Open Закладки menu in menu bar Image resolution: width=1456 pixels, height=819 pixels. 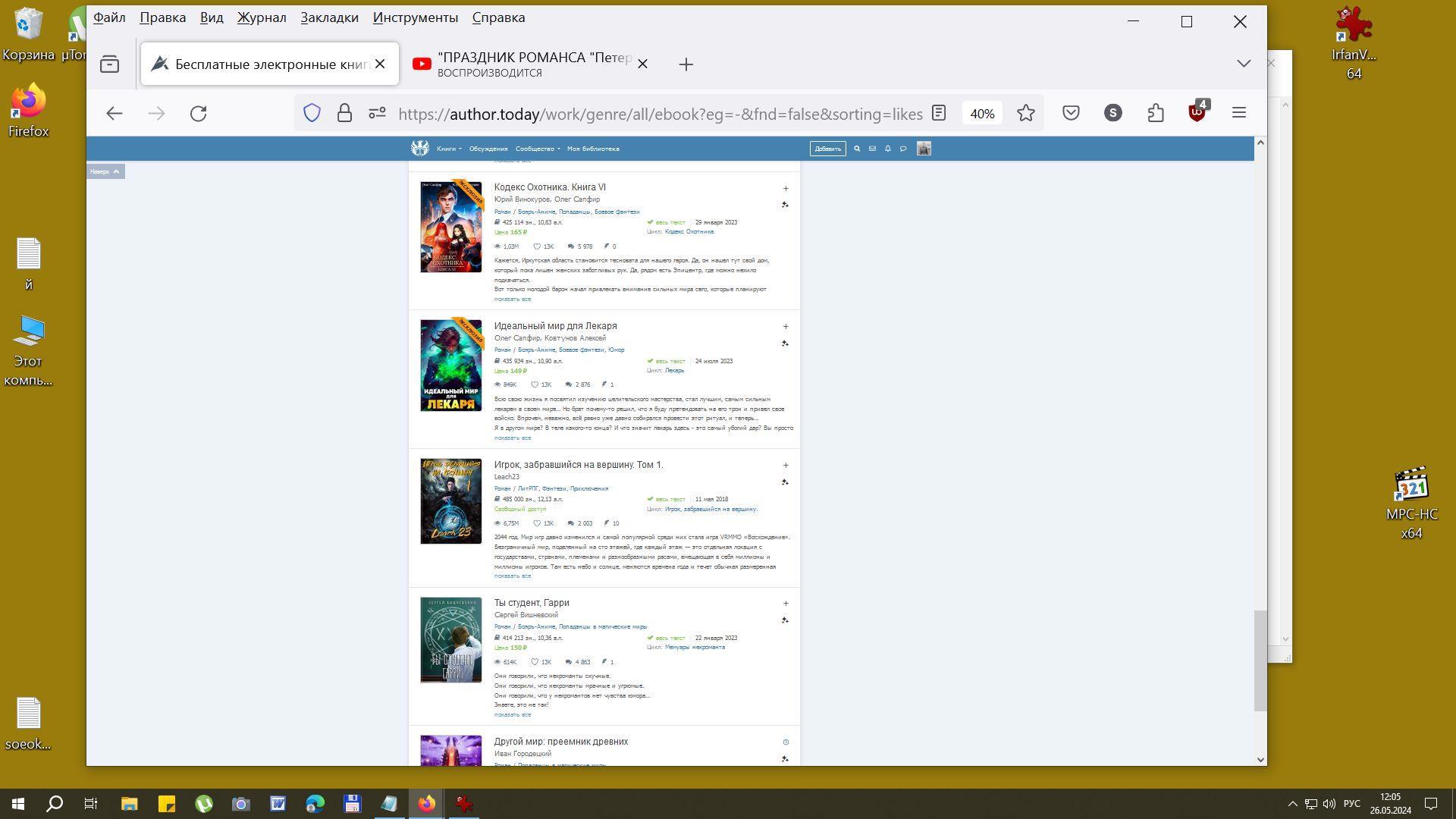[329, 17]
